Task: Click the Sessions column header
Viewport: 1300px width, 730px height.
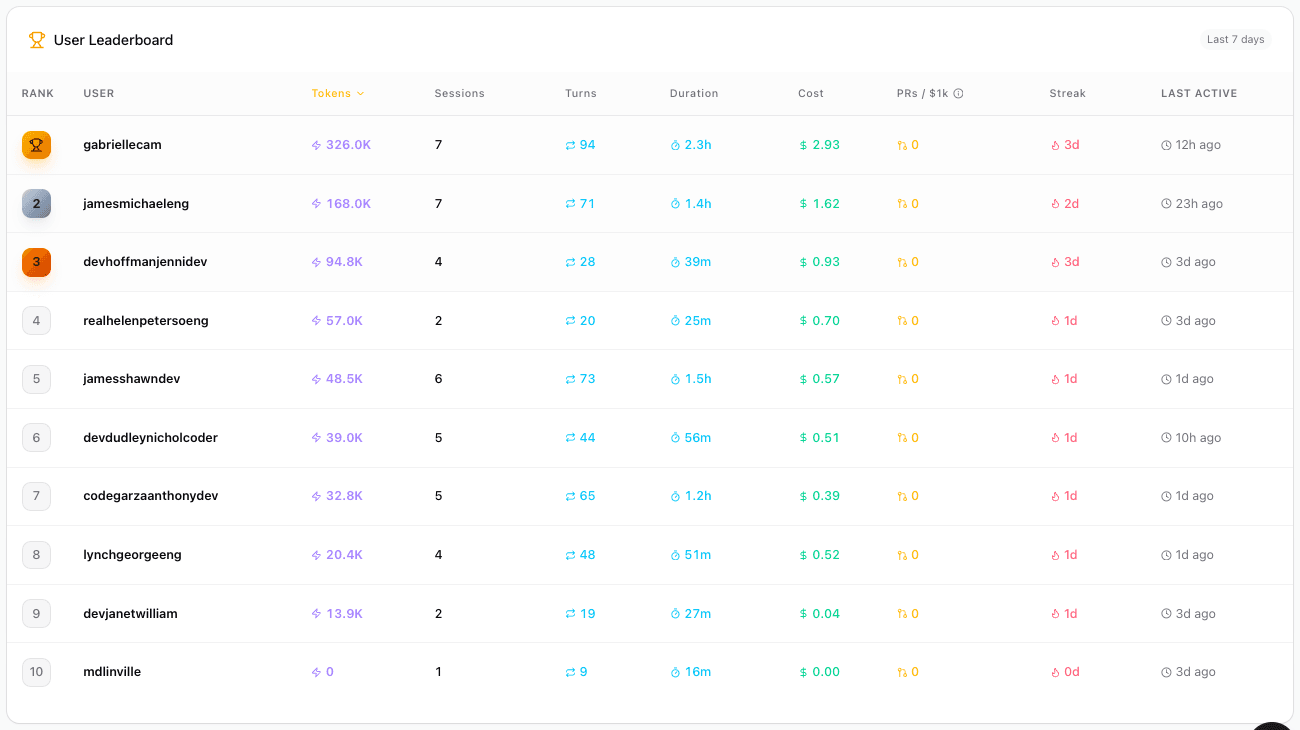Action: 459,93
